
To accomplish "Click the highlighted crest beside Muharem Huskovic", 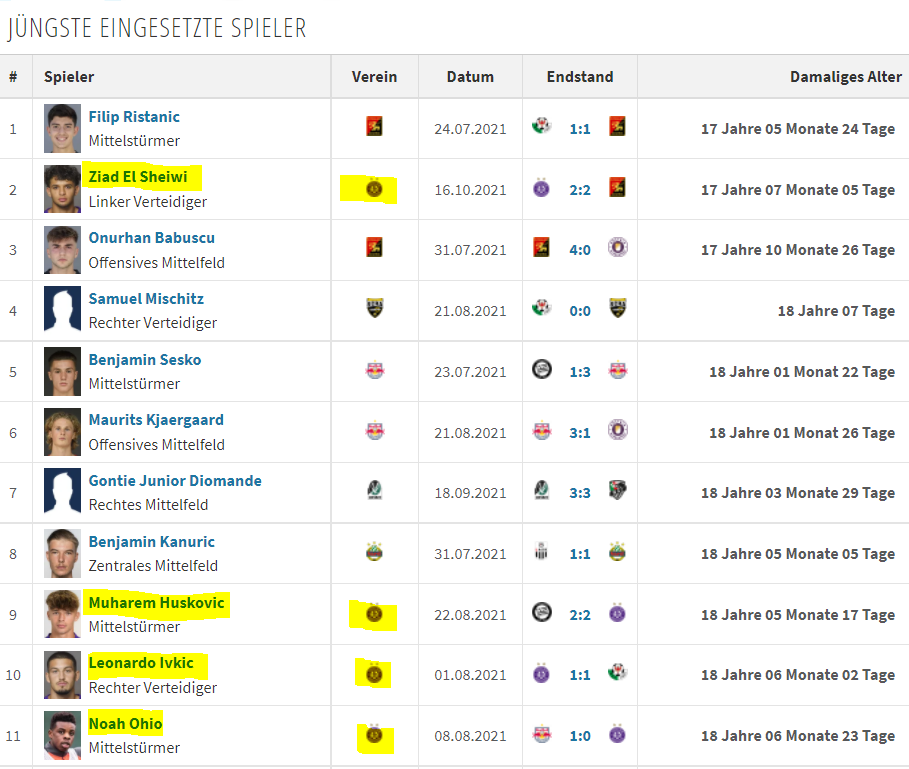I will tap(374, 613).
